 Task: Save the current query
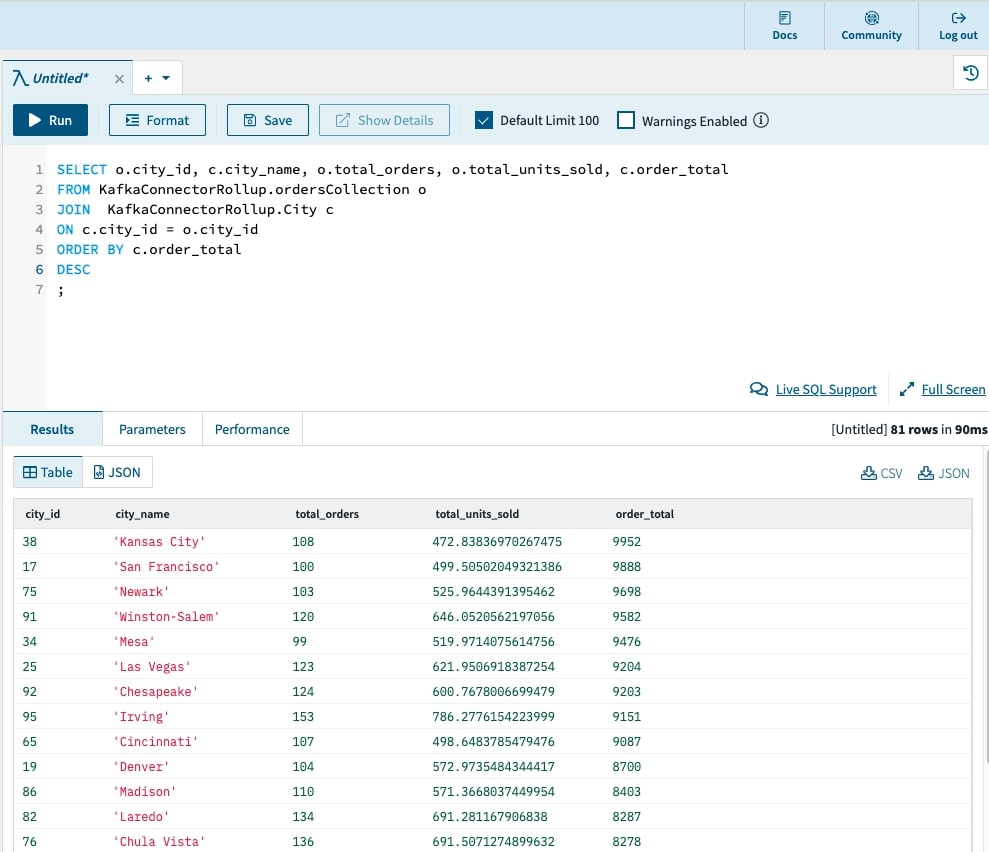(267, 120)
